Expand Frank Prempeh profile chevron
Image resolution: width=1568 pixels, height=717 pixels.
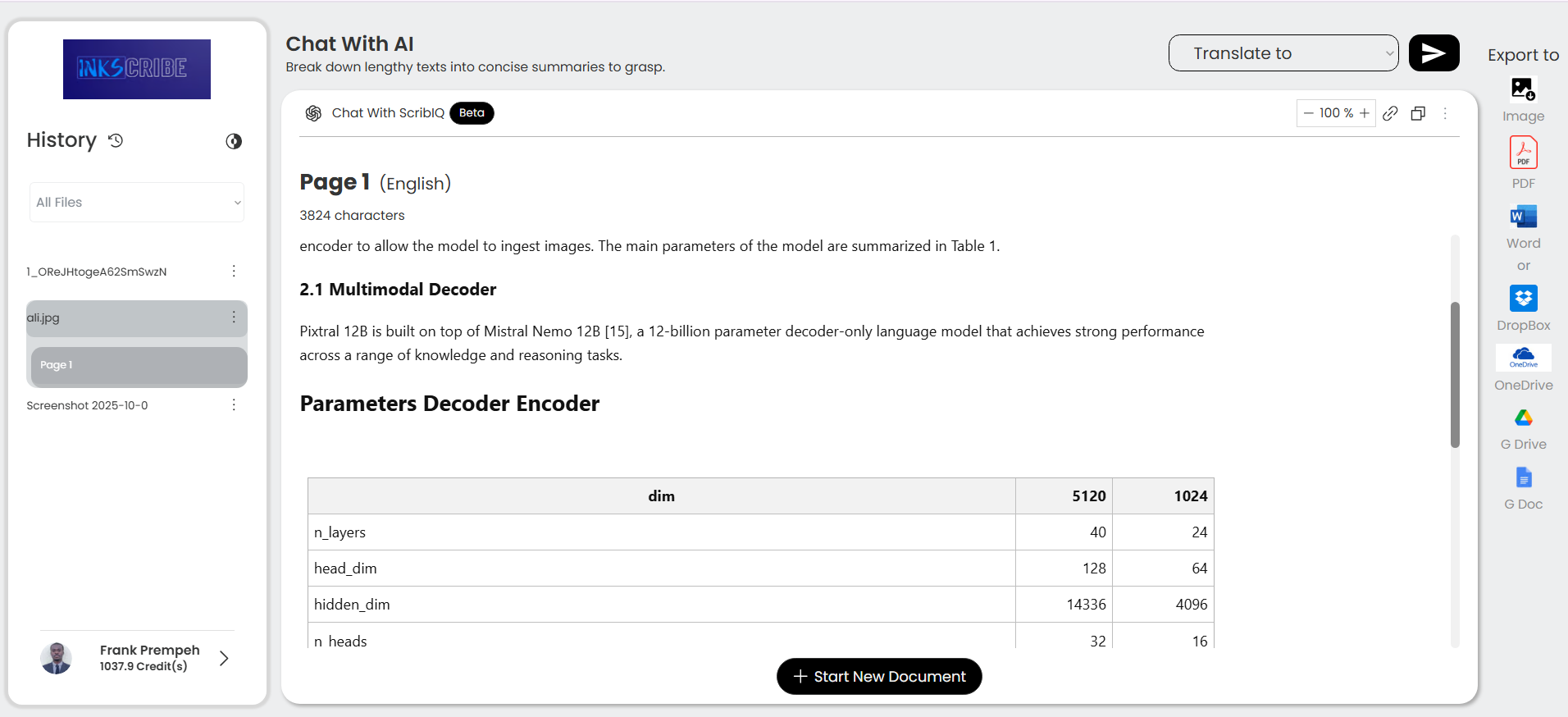click(x=224, y=658)
